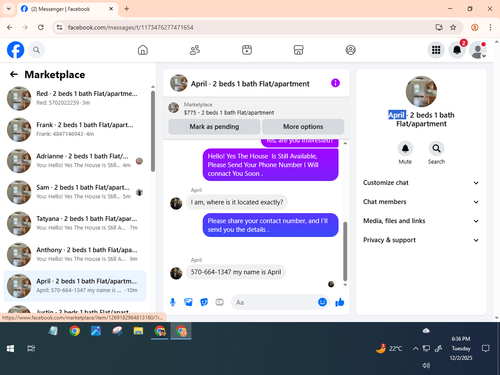
Task: Click the message "570-664-1347 my name is April"
Action: tap(236, 272)
